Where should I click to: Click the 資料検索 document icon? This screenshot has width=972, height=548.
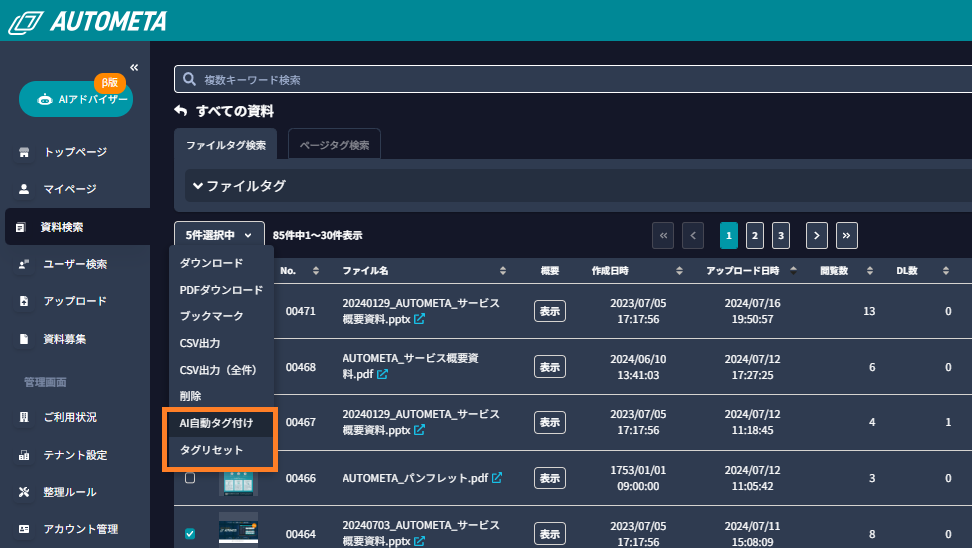coord(20,227)
